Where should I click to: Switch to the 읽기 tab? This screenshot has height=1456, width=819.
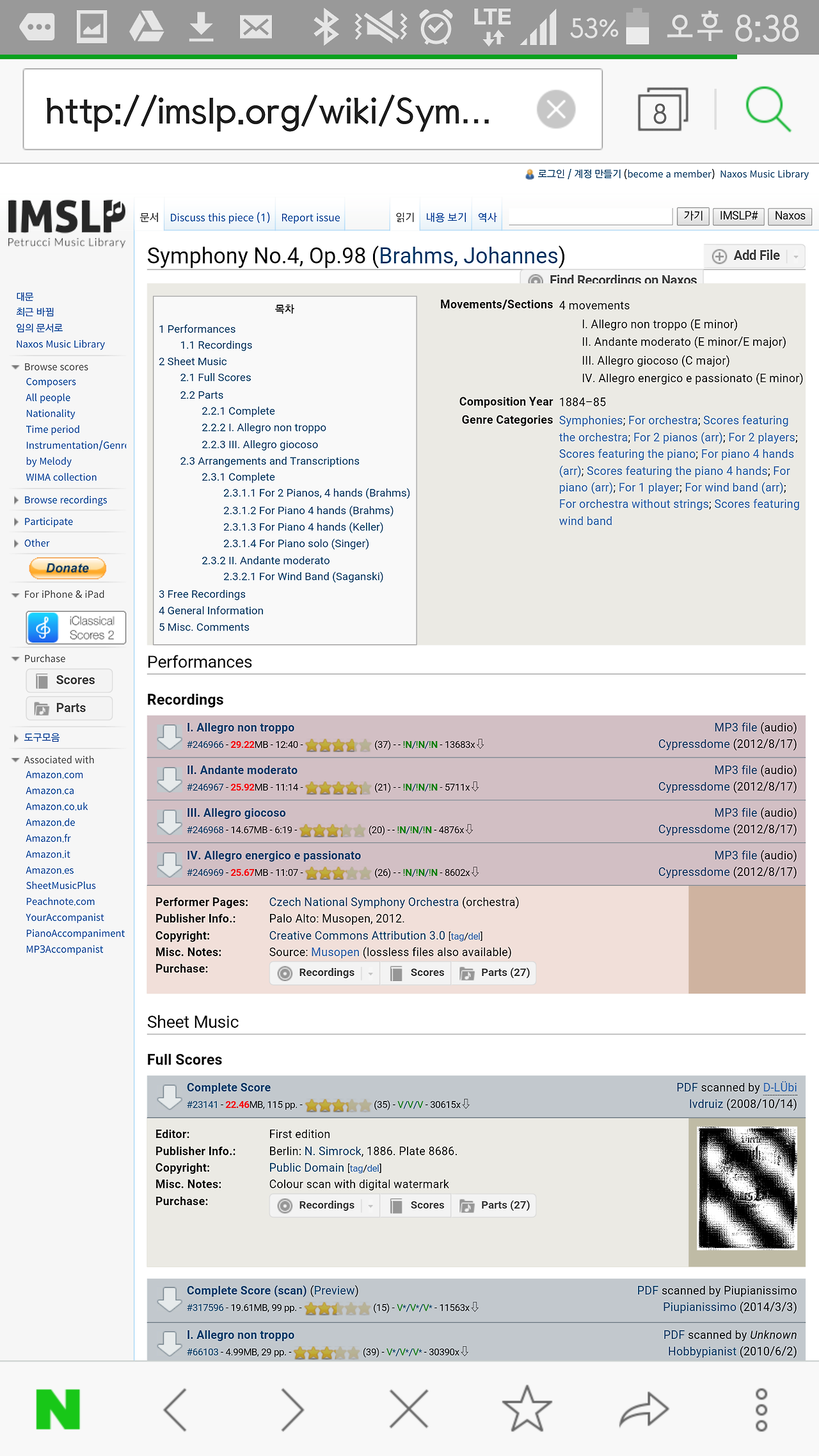point(405,218)
